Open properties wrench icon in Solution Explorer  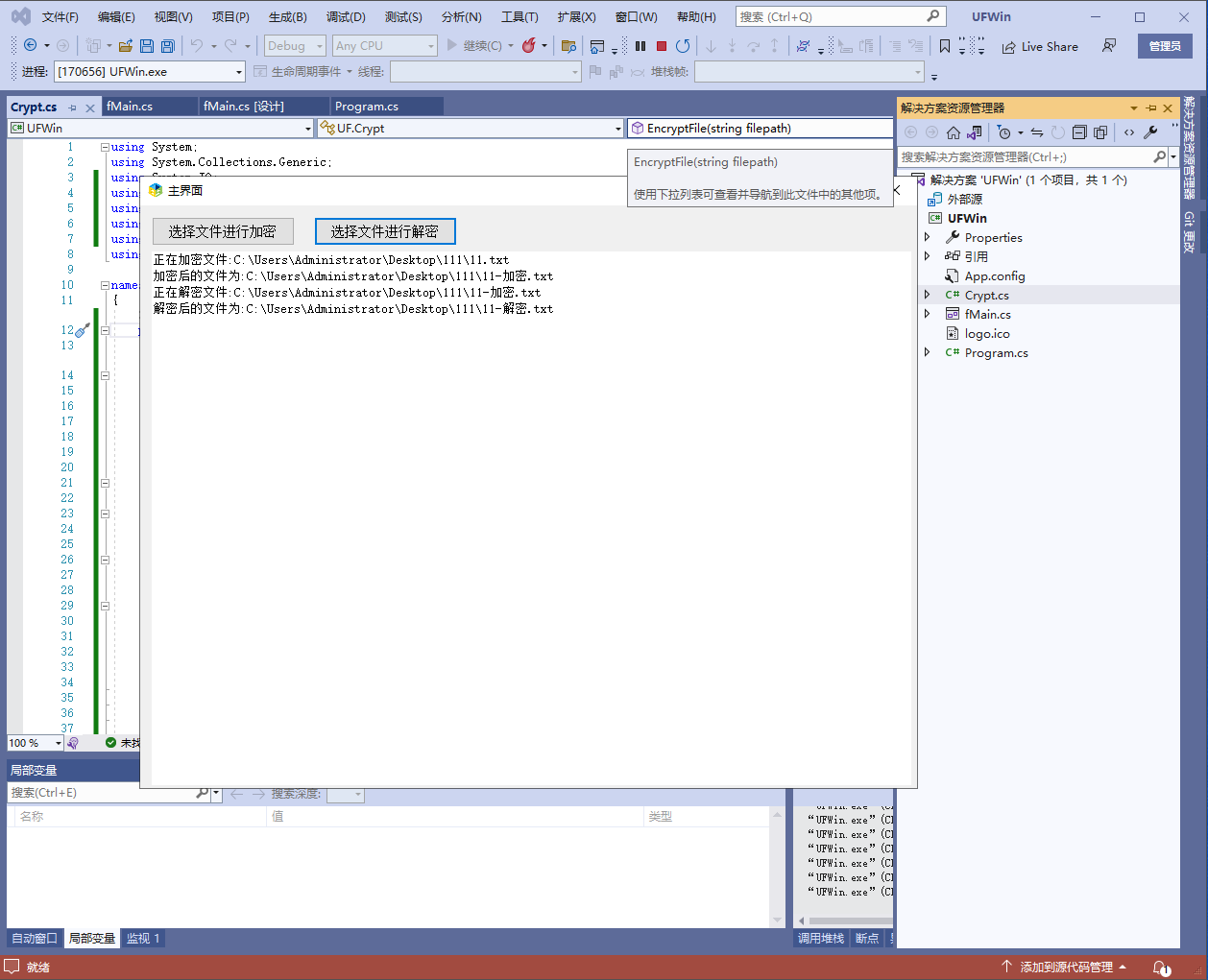click(1150, 132)
